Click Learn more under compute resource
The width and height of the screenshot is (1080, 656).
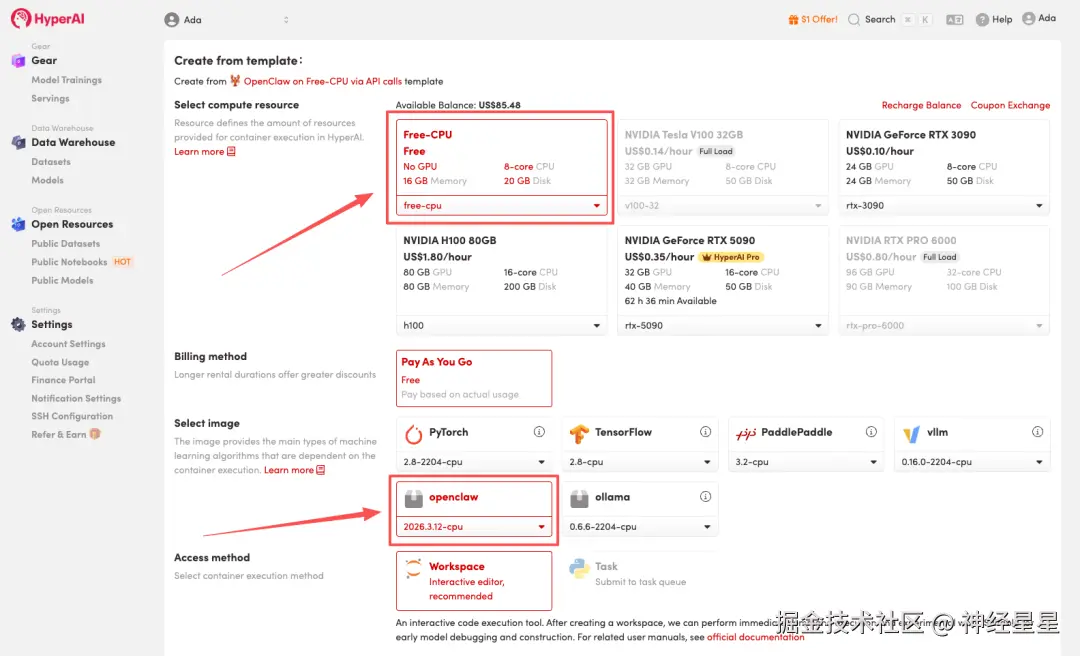(x=205, y=152)
